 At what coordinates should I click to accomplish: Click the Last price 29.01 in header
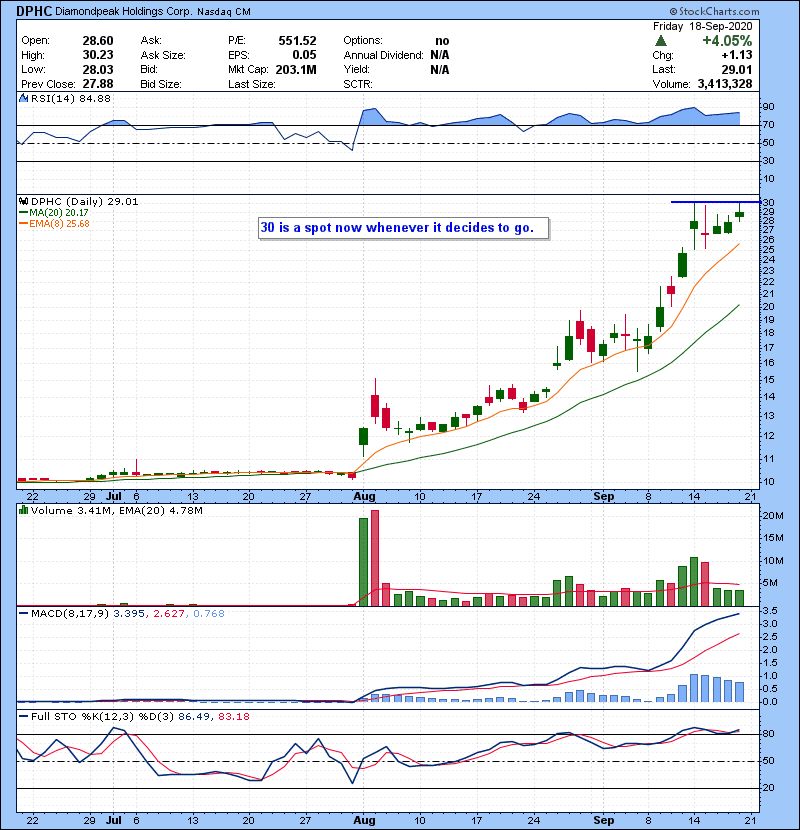736,69
